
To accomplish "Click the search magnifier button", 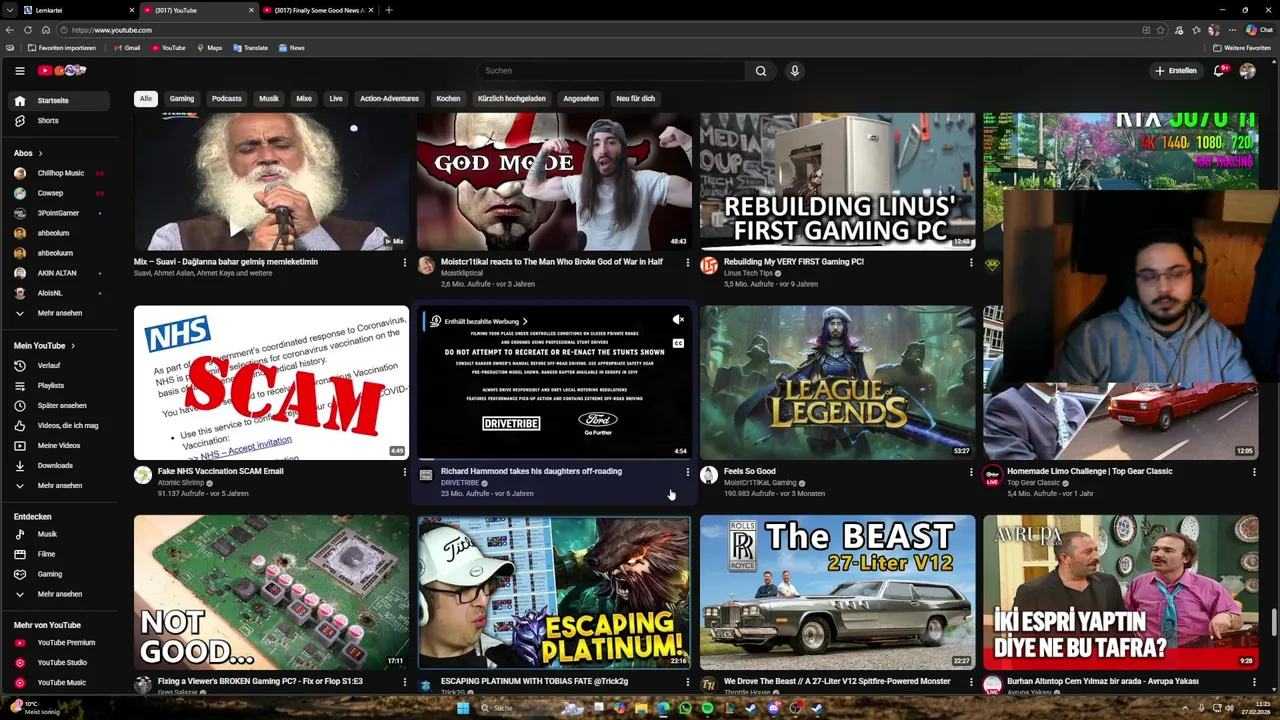I will (x=761, y=71).
